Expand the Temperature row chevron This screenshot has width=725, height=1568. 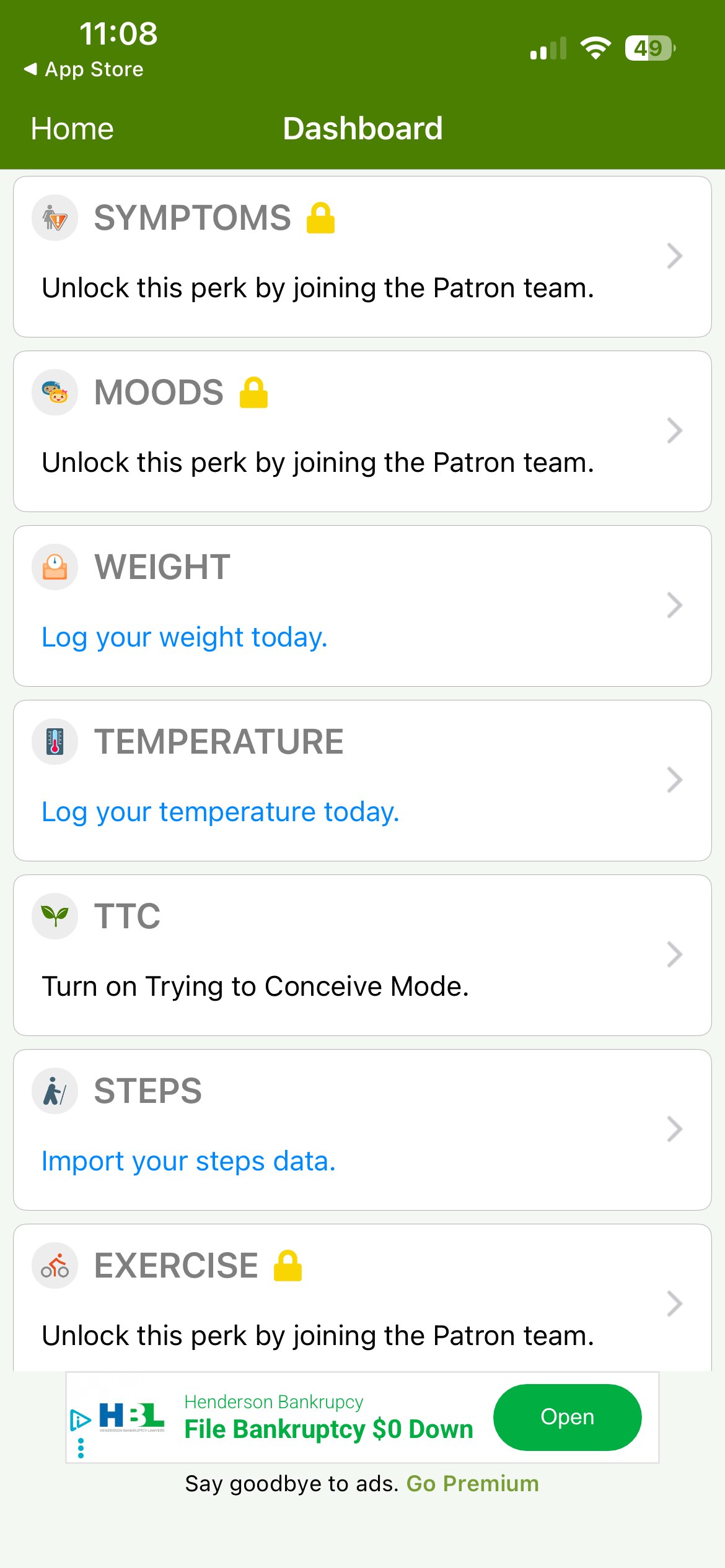(x=674, y=780)
